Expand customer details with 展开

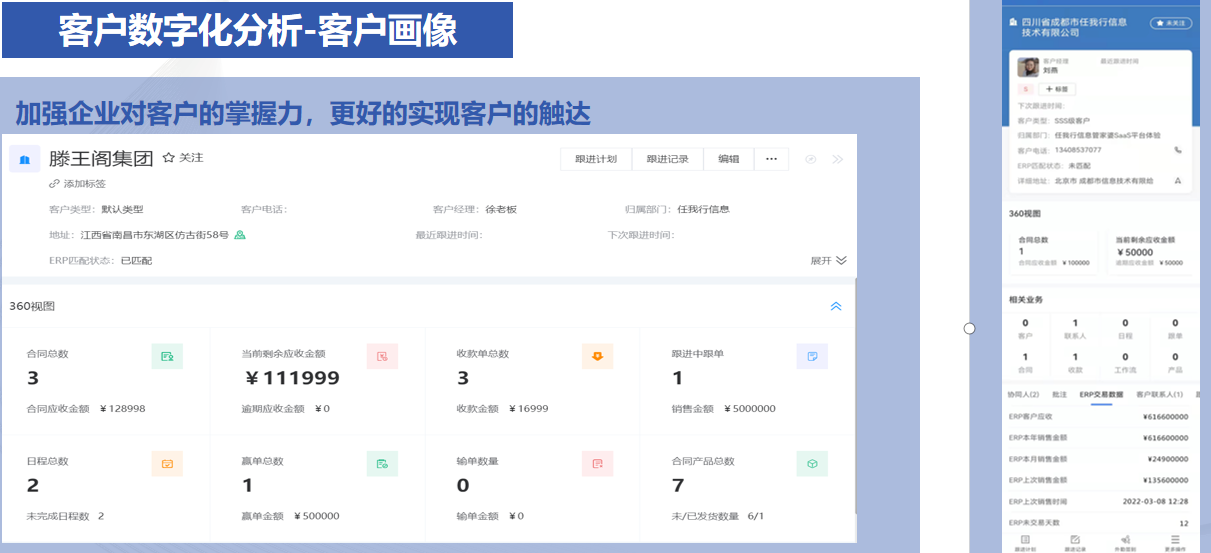point(828,260)
